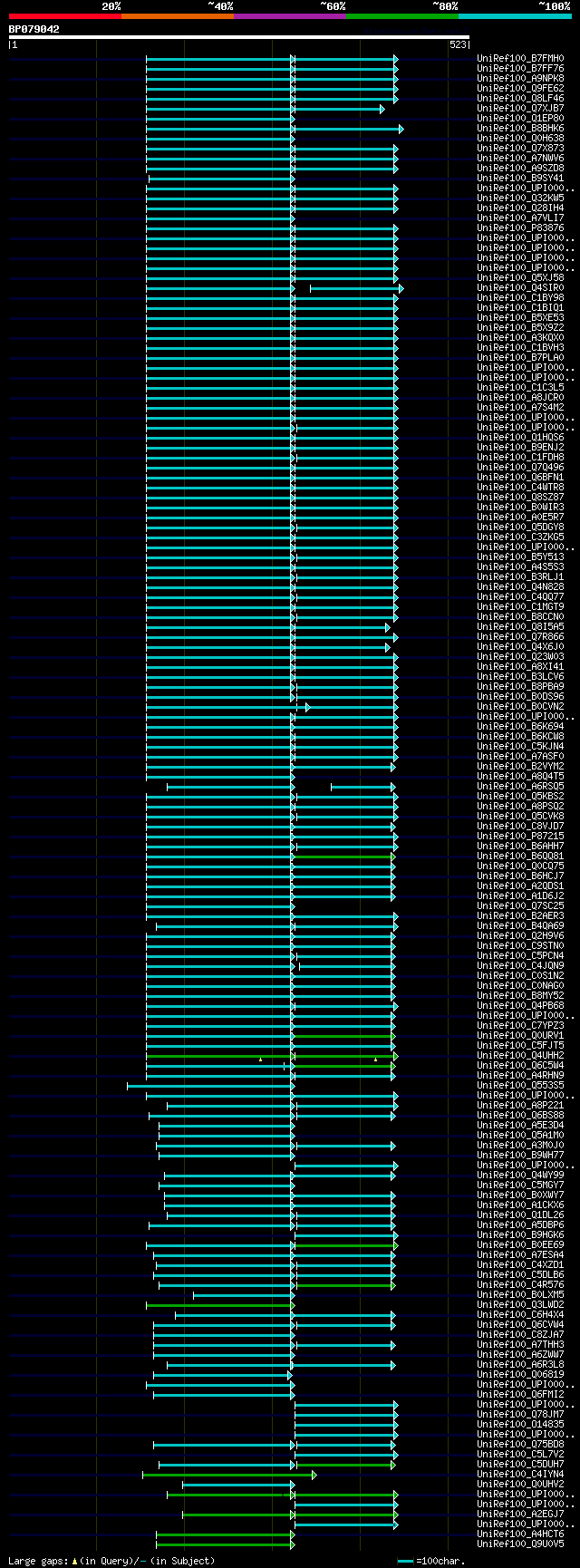Viewport: 580px width, 1568px height.
Task: Select label UniRef100_Q4SIR0
Action: (520, 288)
